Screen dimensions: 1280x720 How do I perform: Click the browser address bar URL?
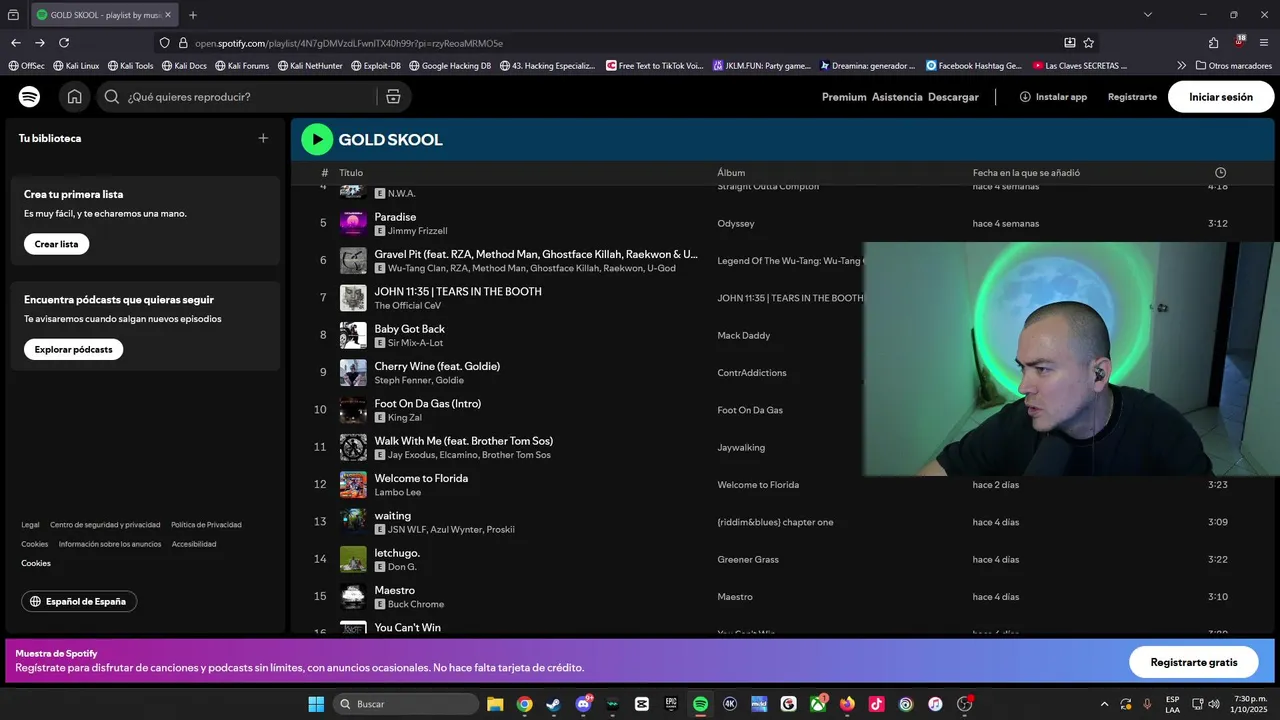348,43
